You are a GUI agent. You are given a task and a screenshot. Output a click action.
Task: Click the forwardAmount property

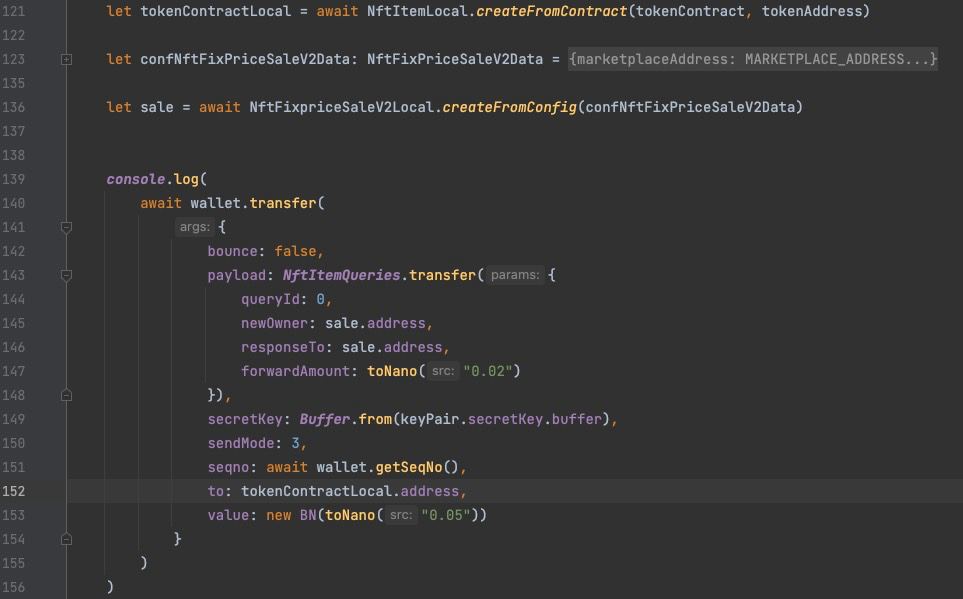pos(295,371)
